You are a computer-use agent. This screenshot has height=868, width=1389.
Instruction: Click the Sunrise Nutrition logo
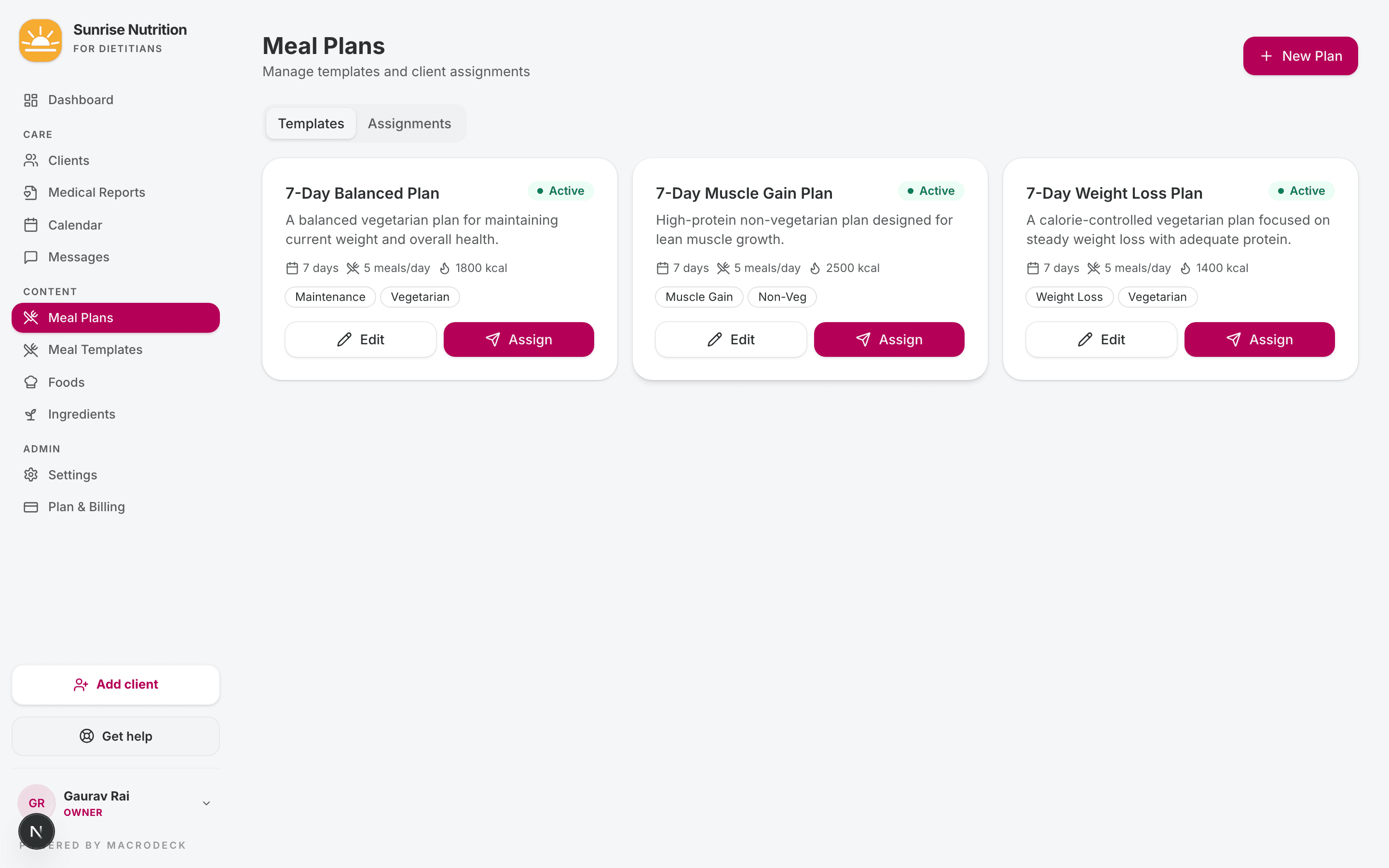40,40
